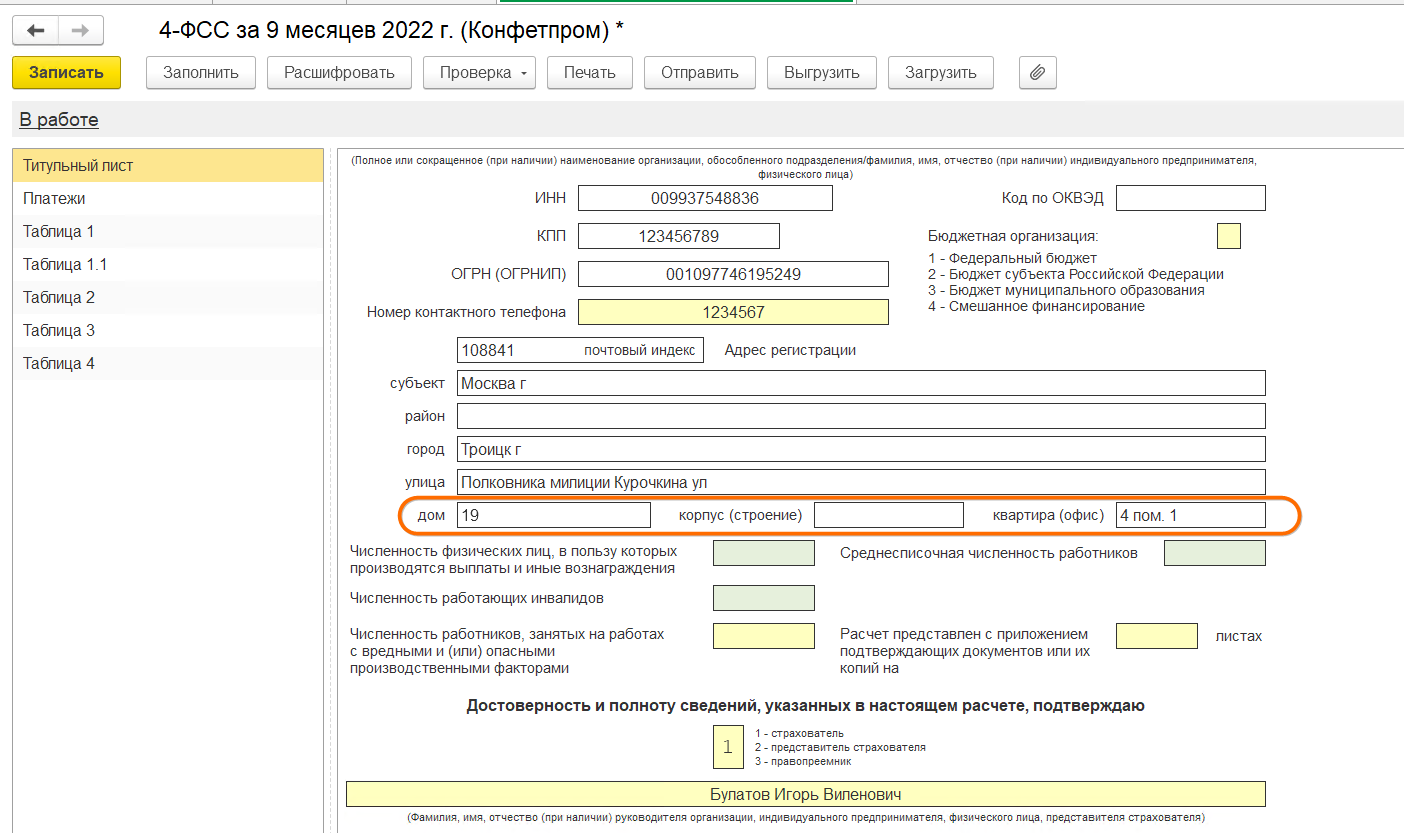Screen dimensions: 1404x833
Task: Click the город field Троицк г
Action: point(861,449)
